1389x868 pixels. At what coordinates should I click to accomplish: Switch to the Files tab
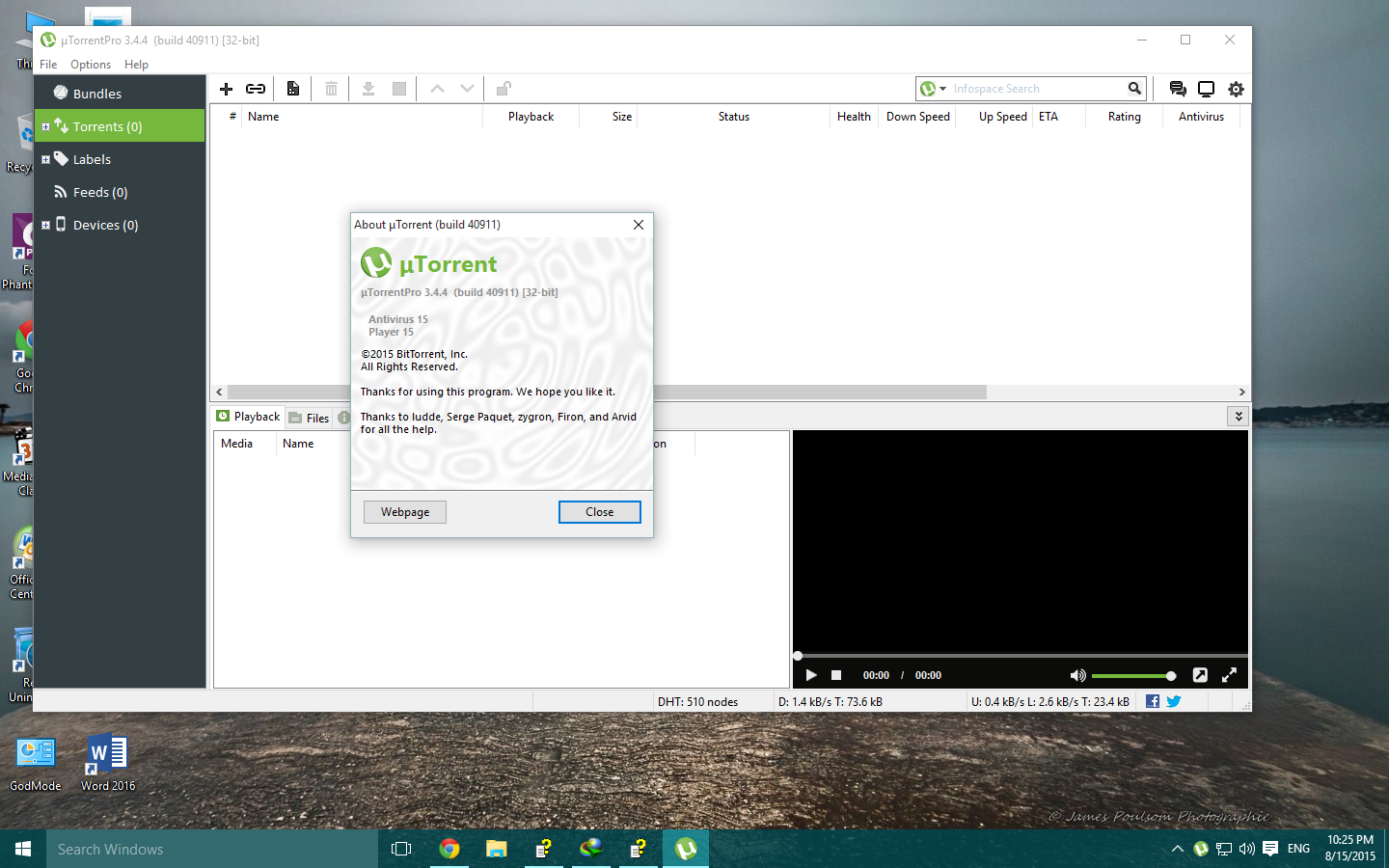[309, 418]
